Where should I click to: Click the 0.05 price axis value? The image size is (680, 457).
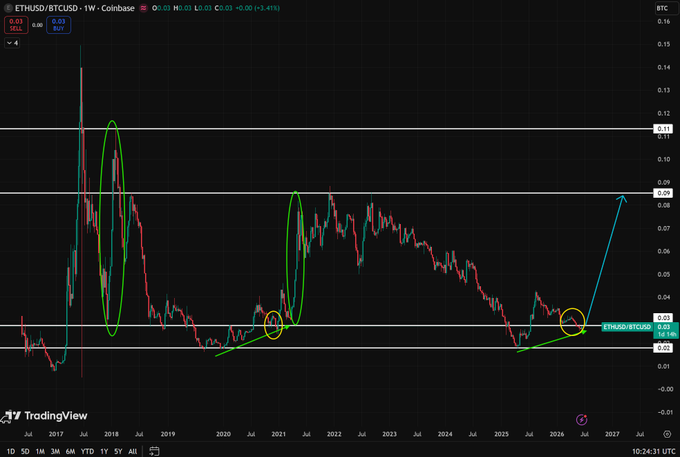click(663, 274)
